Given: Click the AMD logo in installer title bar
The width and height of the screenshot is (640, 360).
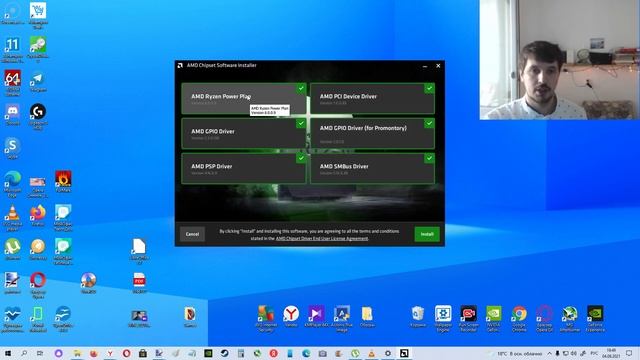Looking at the screenshot, I should click(180, 65).
